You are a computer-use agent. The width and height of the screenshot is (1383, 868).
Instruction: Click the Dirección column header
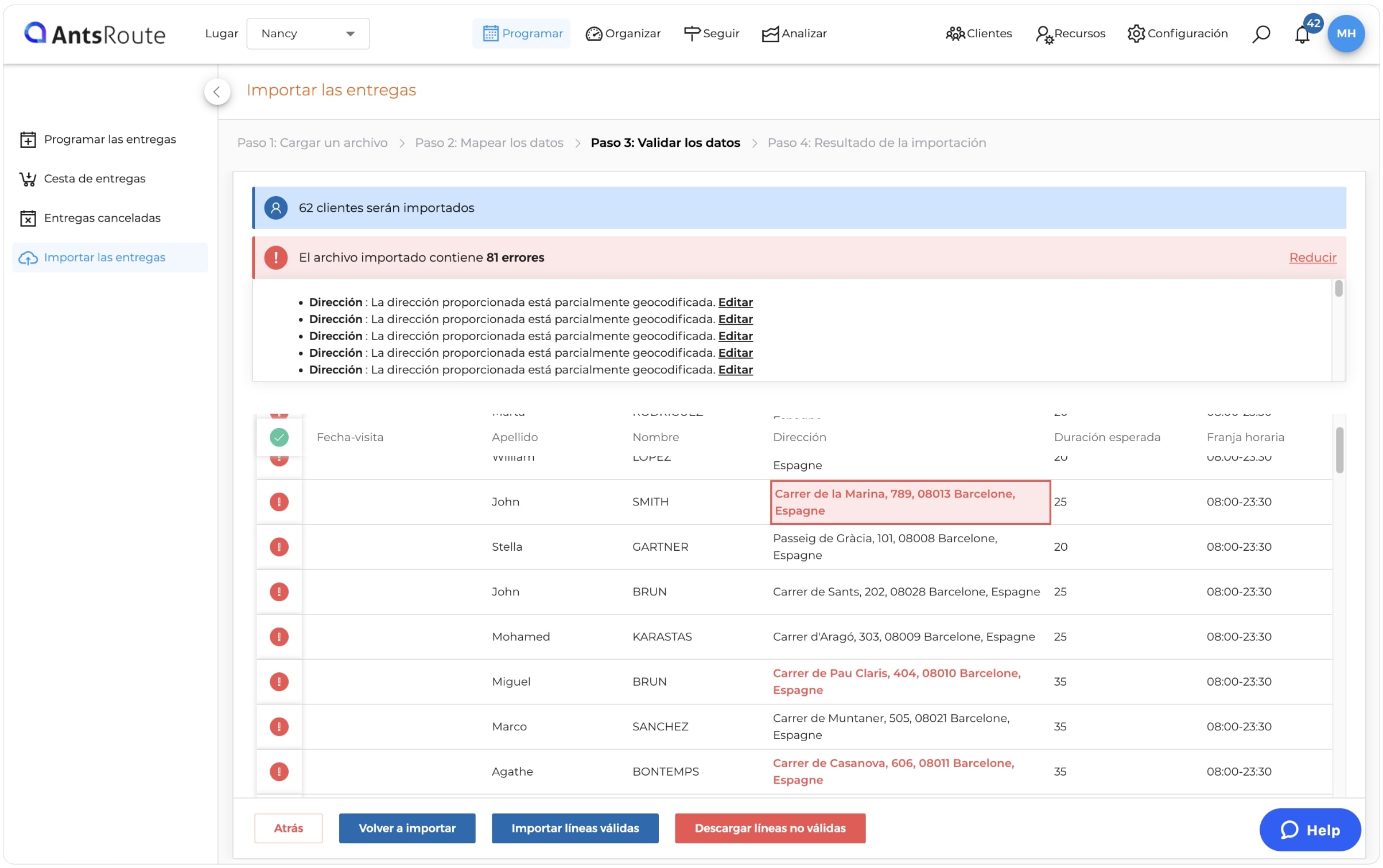[x=799, y=438]
